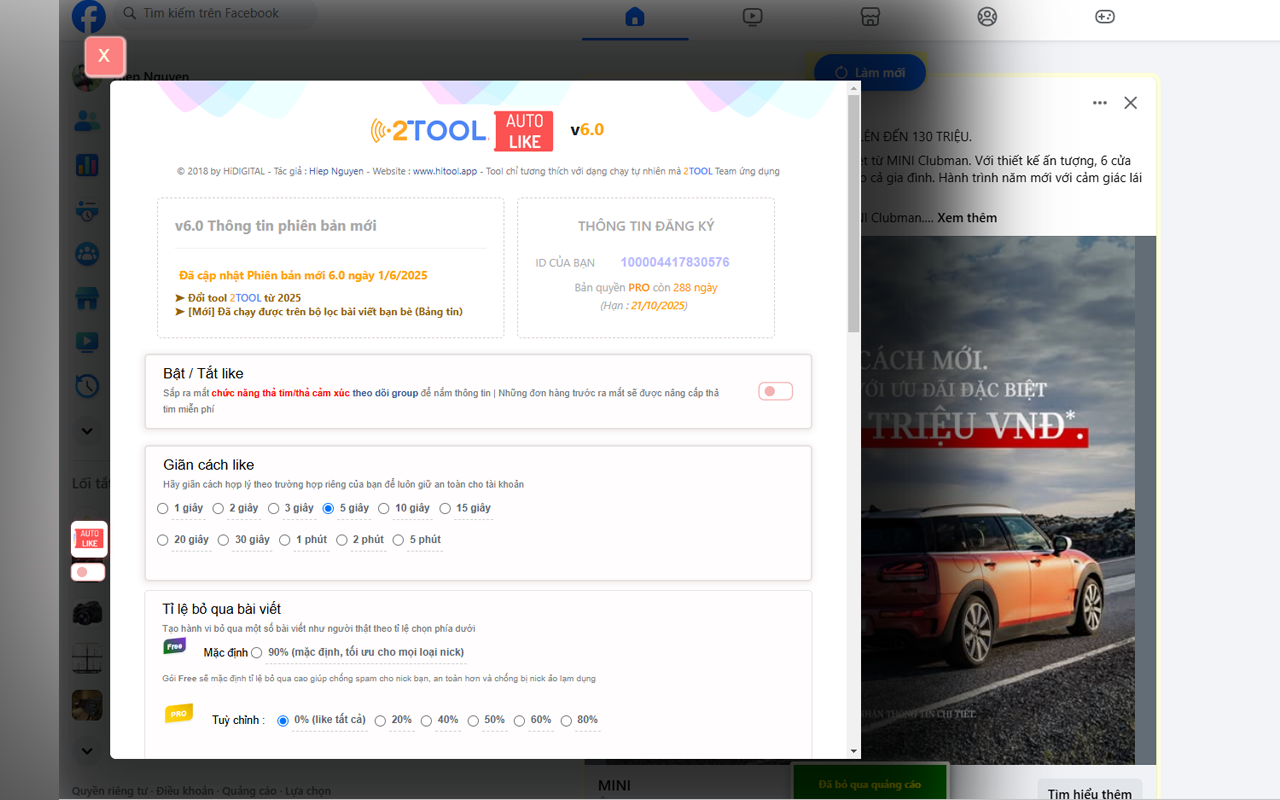The width and height of the screenshot is (1280, 800).
Task: Open Marketplace from top navigation
Action: coord(869,17)
